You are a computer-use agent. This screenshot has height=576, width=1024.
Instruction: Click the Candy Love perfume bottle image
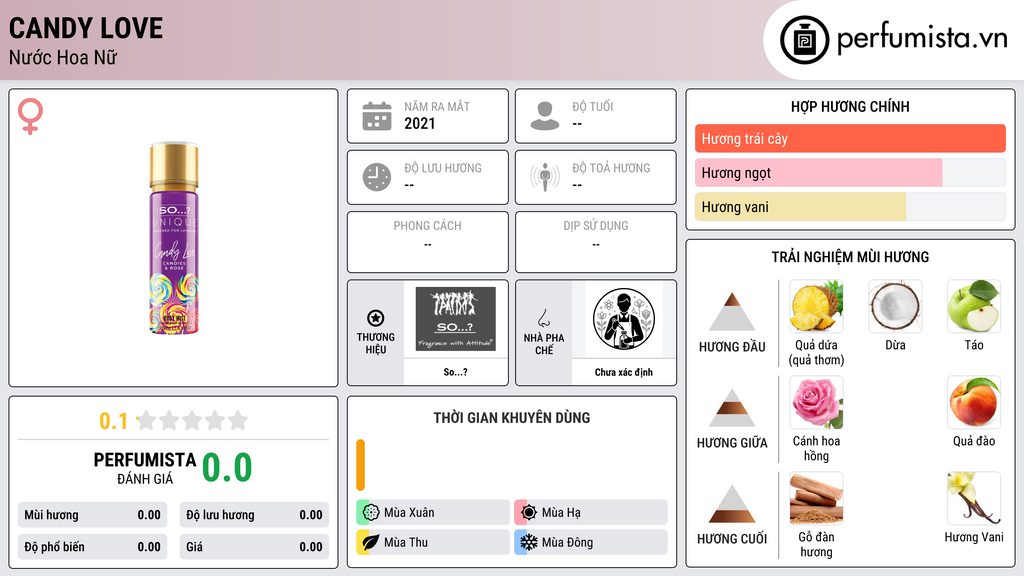pyautogui.click(x=174, y=238)
